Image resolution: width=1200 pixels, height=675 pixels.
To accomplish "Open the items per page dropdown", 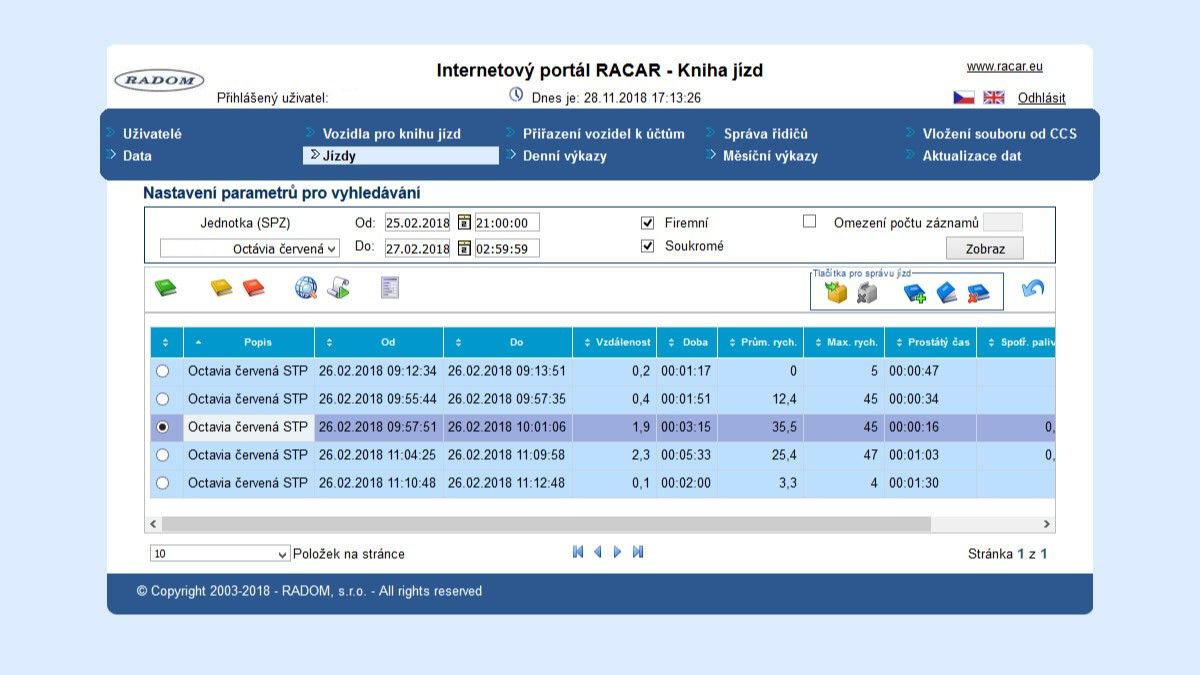I will click(220, 554).
